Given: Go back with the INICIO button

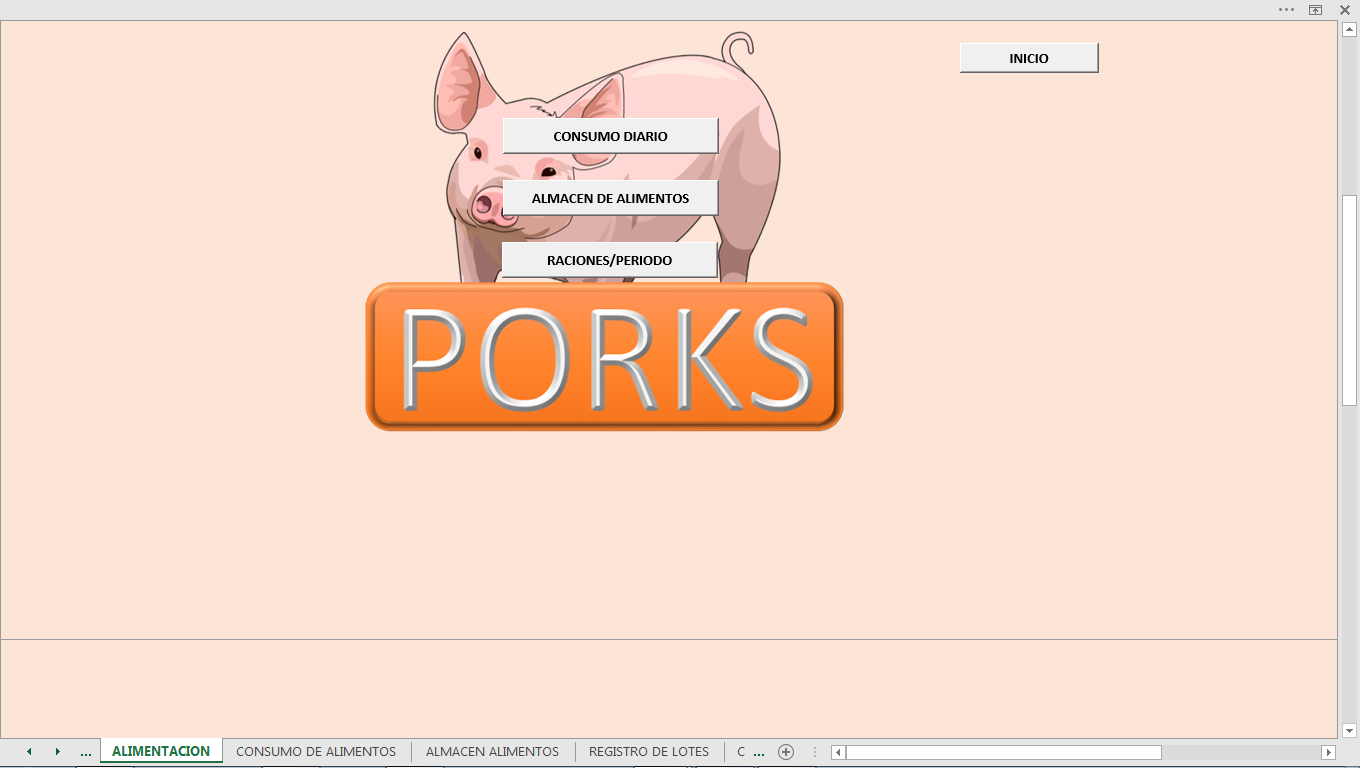Looking at the screenshot, I should click(x=1029, y=58).
